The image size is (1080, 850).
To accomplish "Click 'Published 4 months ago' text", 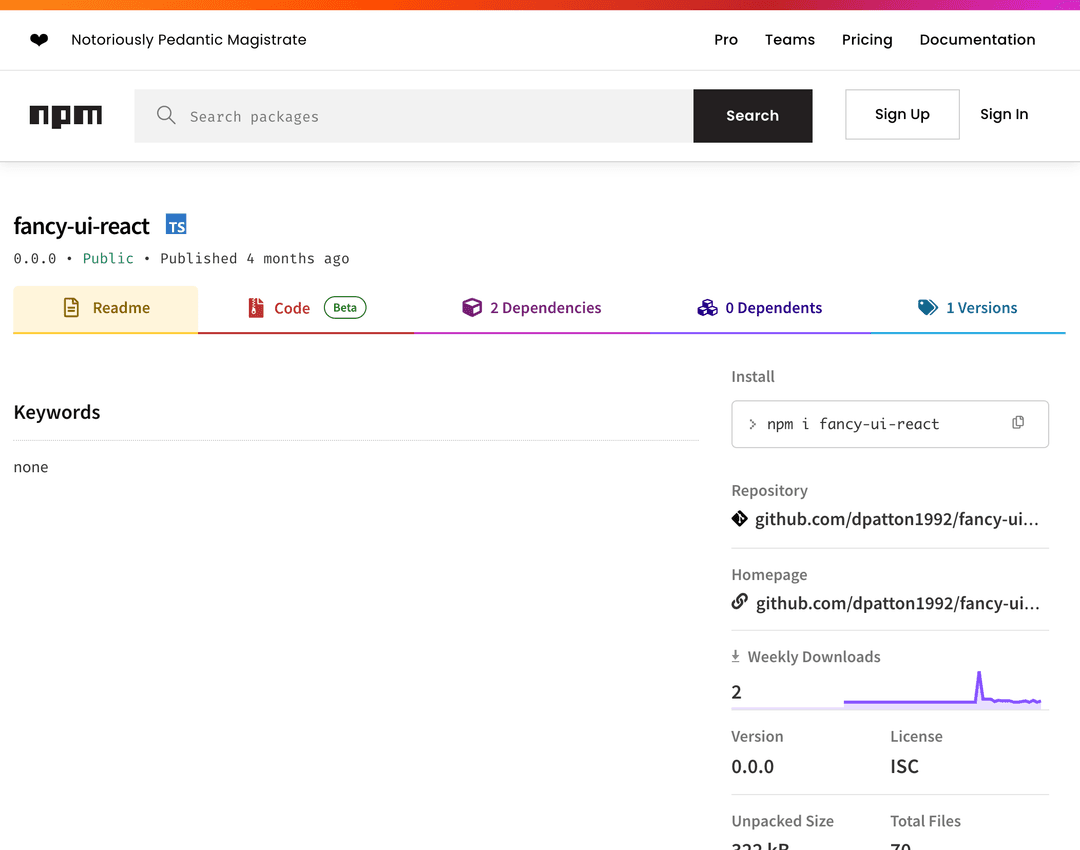I will (x=255, y=258).
